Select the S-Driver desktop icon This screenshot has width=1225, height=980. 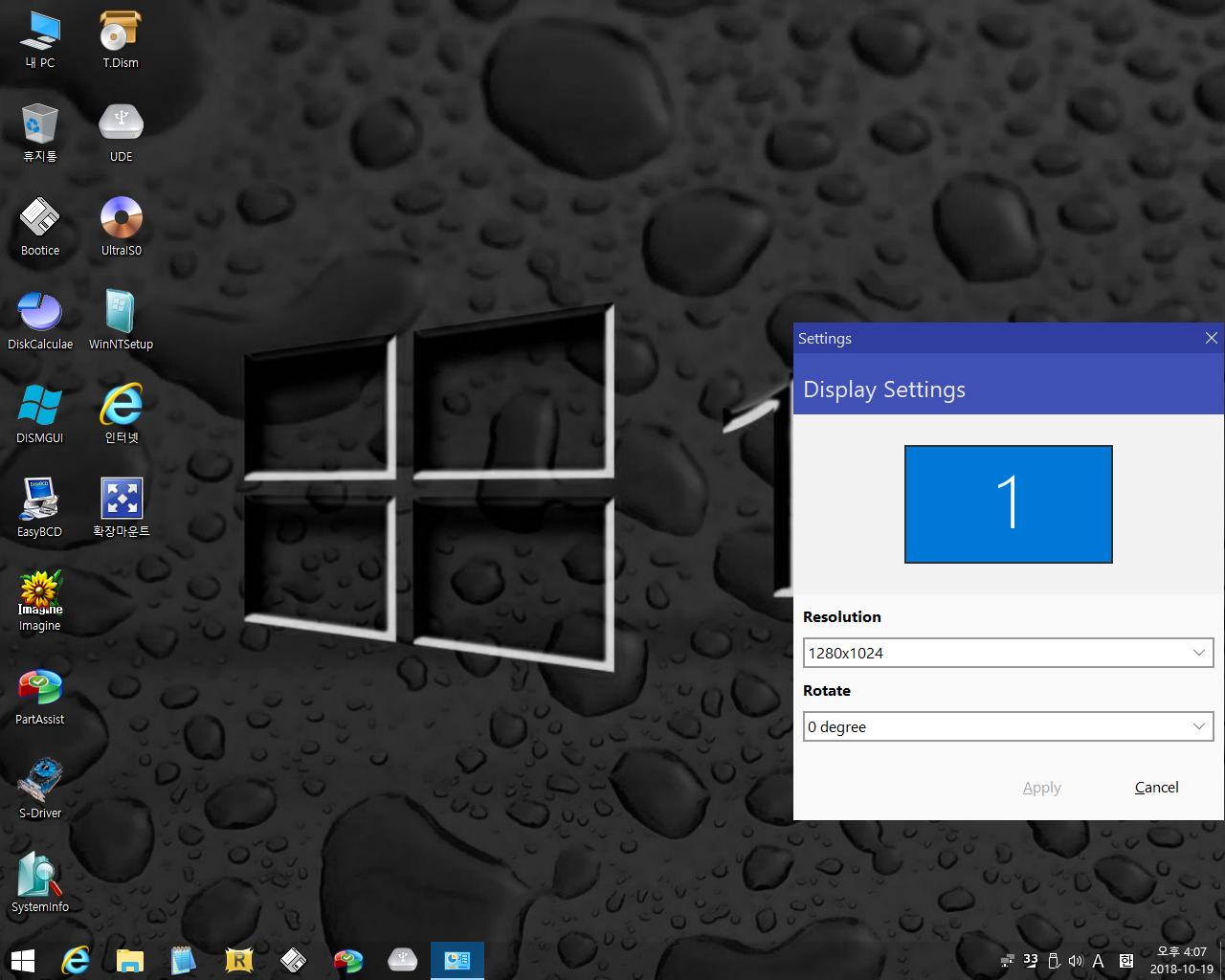click(x=40, y=791)
